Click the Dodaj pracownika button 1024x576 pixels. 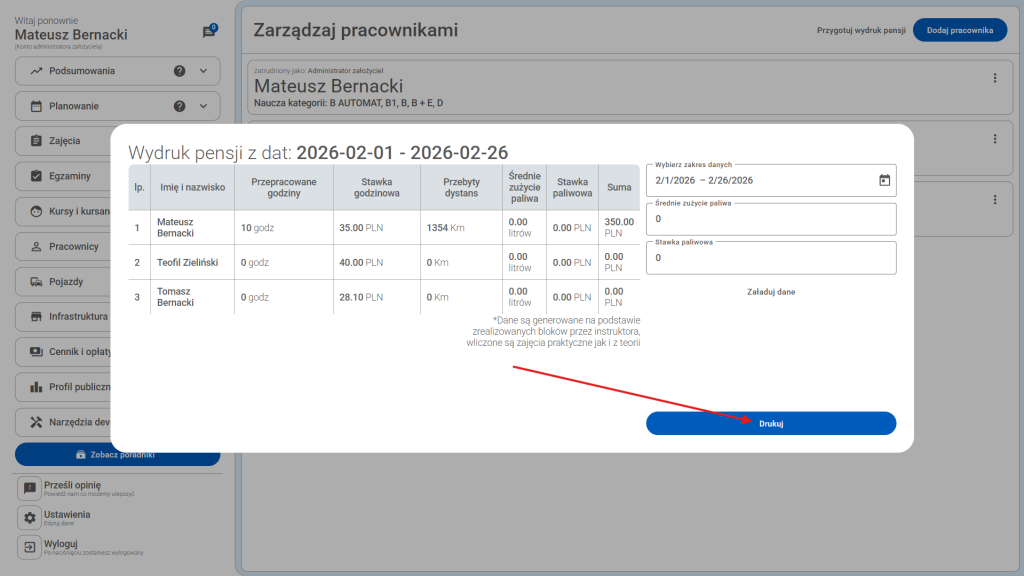[x=959, y=31]
